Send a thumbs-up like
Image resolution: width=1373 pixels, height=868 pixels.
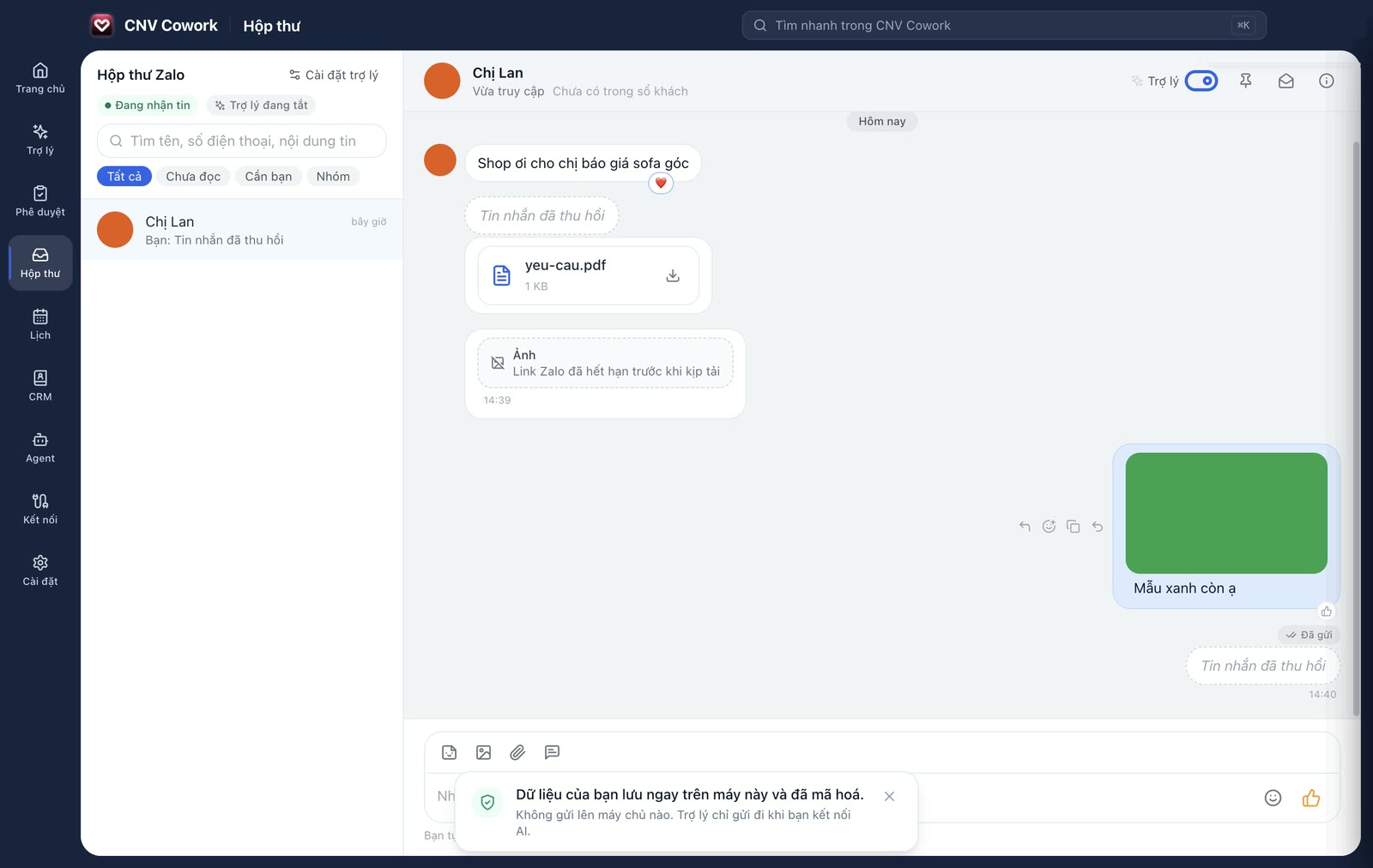coord(1311,798)
